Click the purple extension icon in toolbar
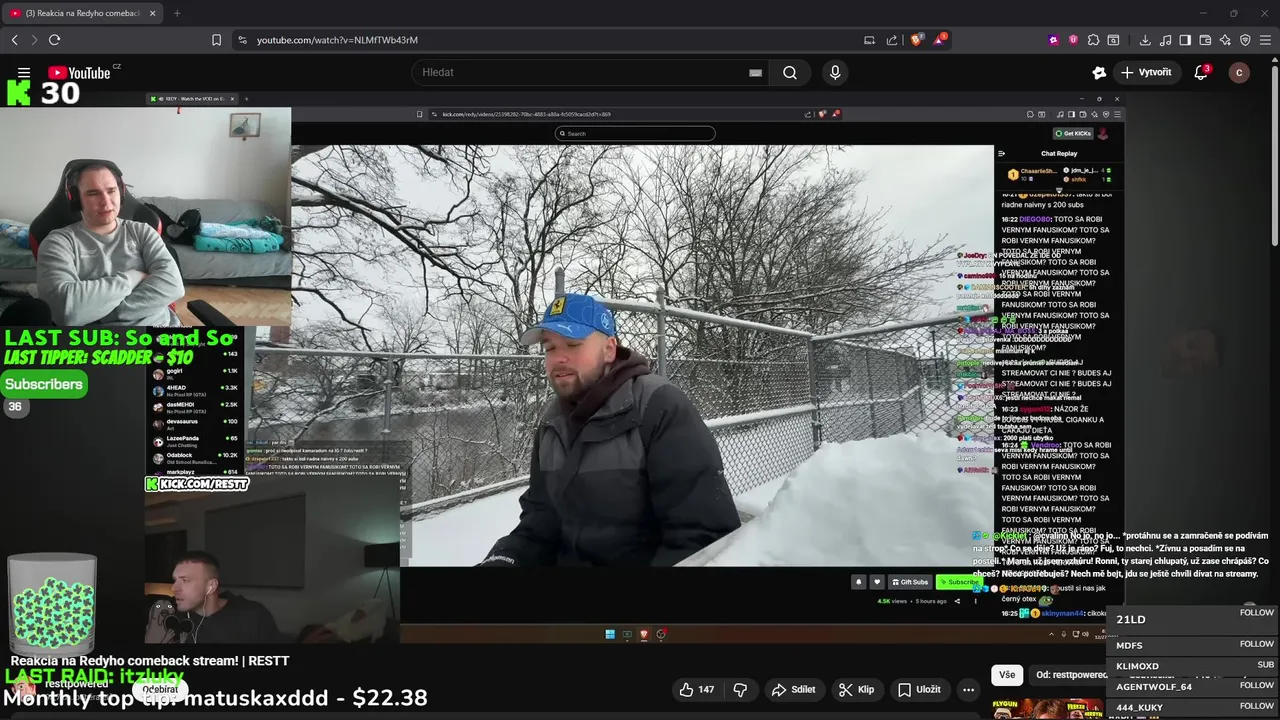 [x=1053, y=40]
